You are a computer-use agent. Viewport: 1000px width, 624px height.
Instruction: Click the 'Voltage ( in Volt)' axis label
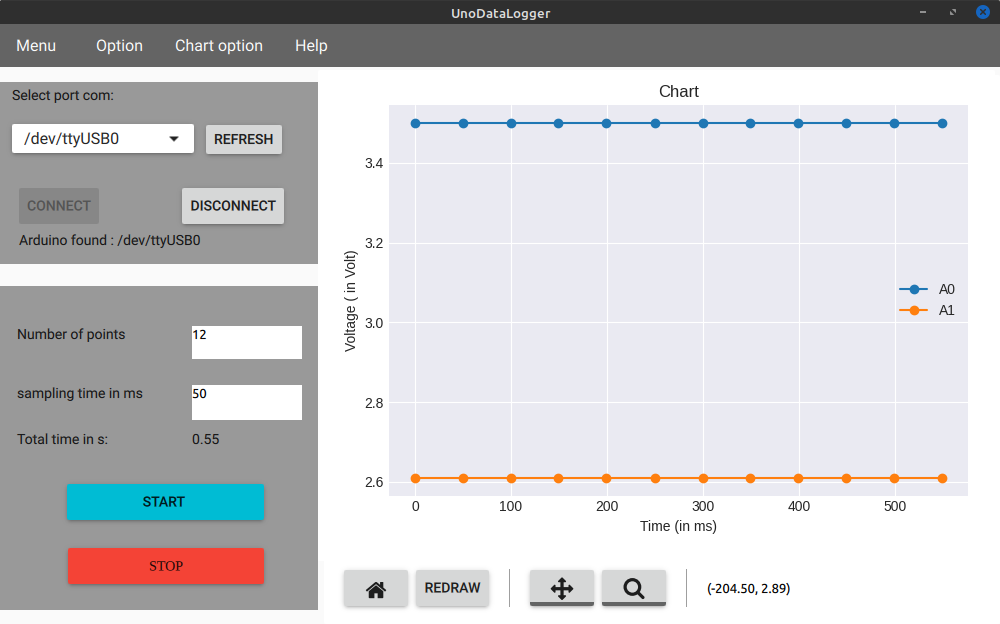pos(350,301)
